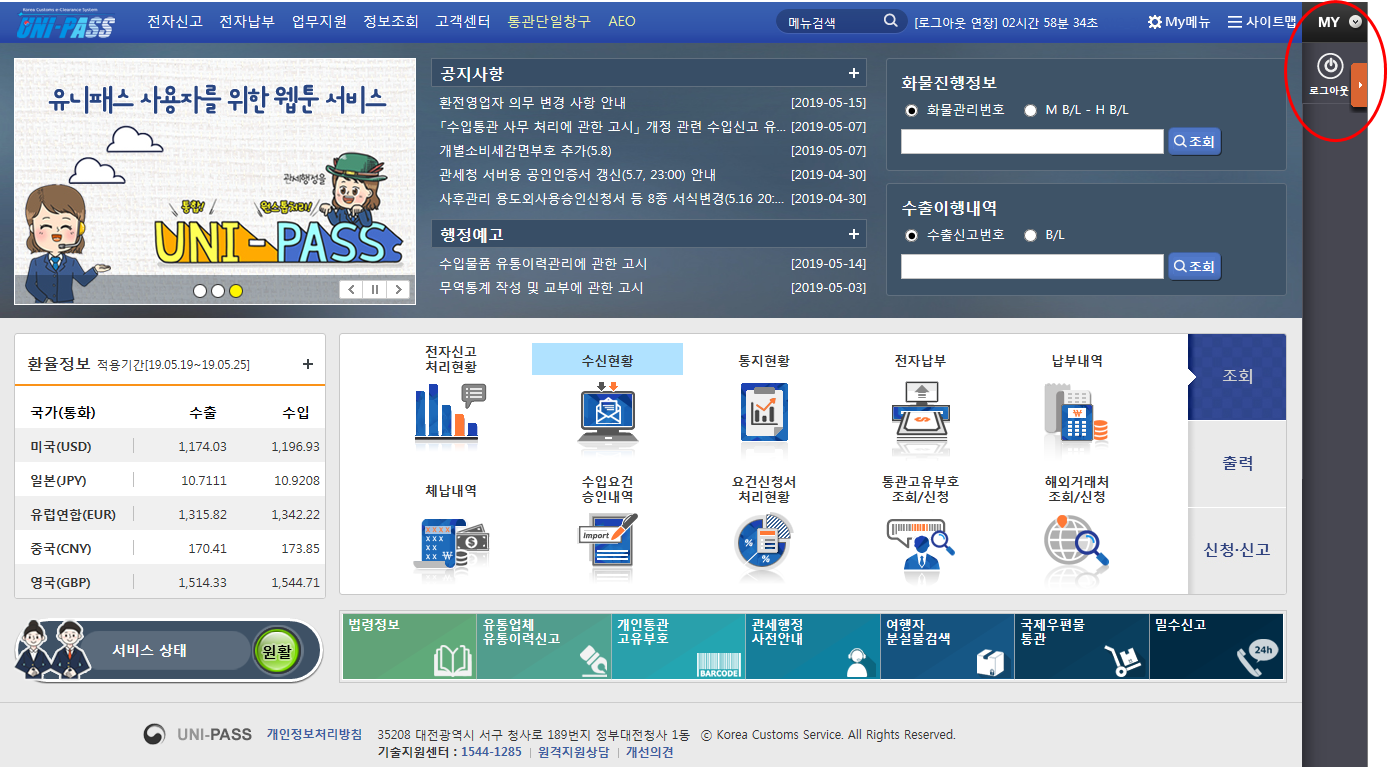Open 관세행정 사전안내 tile

point(813,646)
